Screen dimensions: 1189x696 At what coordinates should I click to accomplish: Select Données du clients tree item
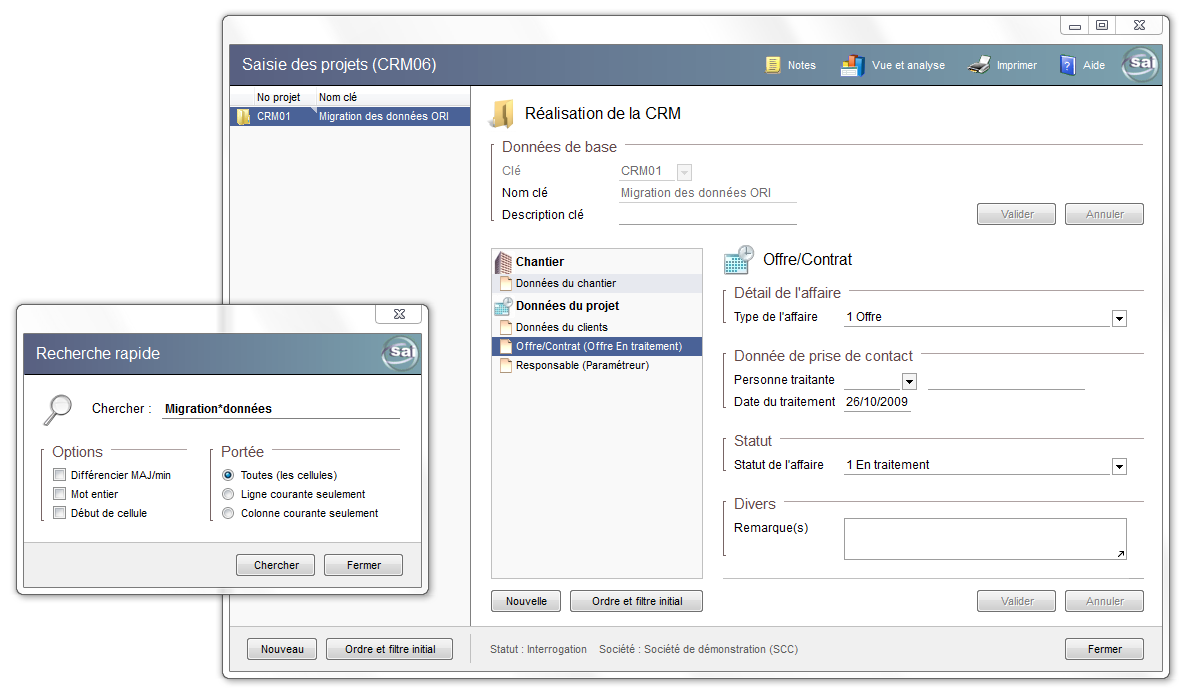click(x=561, y=327)
